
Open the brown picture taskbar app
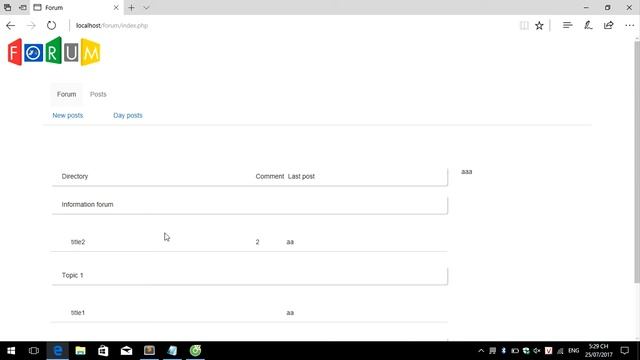149,351
